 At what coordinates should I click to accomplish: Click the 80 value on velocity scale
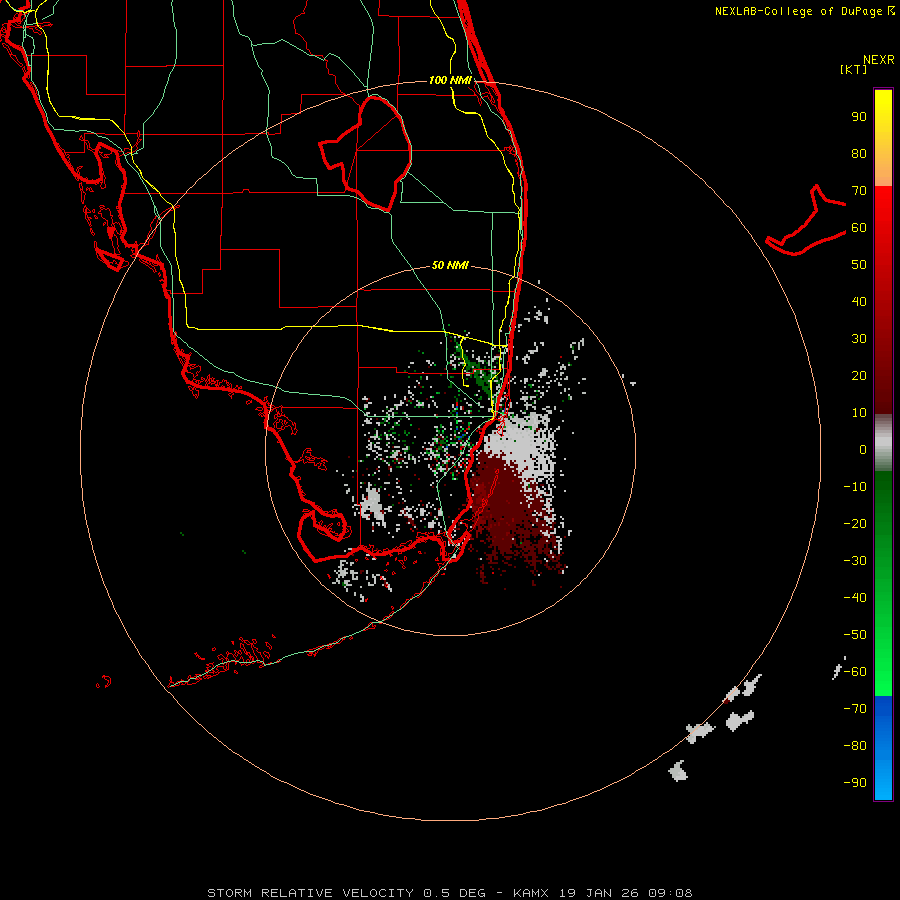click(x=859, y=154)
